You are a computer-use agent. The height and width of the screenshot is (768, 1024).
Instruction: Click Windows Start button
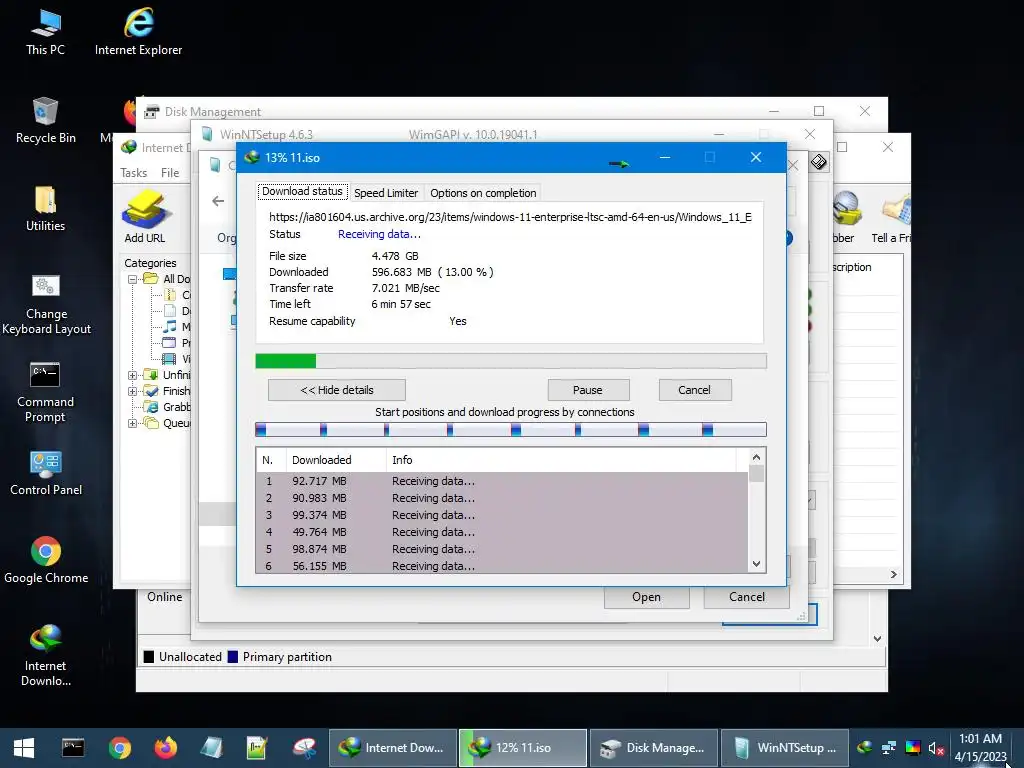24,748
